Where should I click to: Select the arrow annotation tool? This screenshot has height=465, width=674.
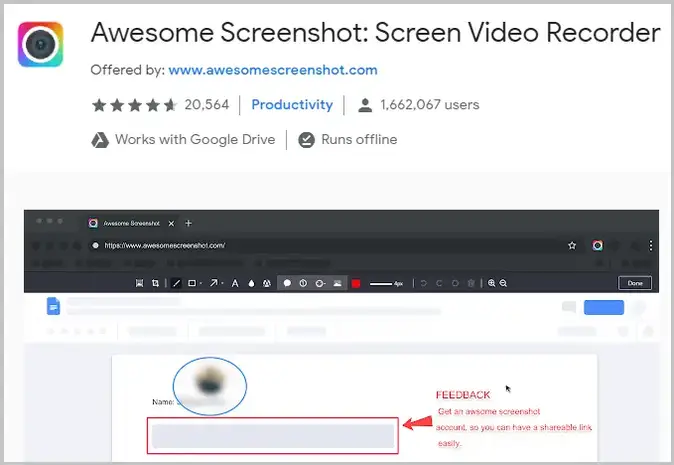213,283
